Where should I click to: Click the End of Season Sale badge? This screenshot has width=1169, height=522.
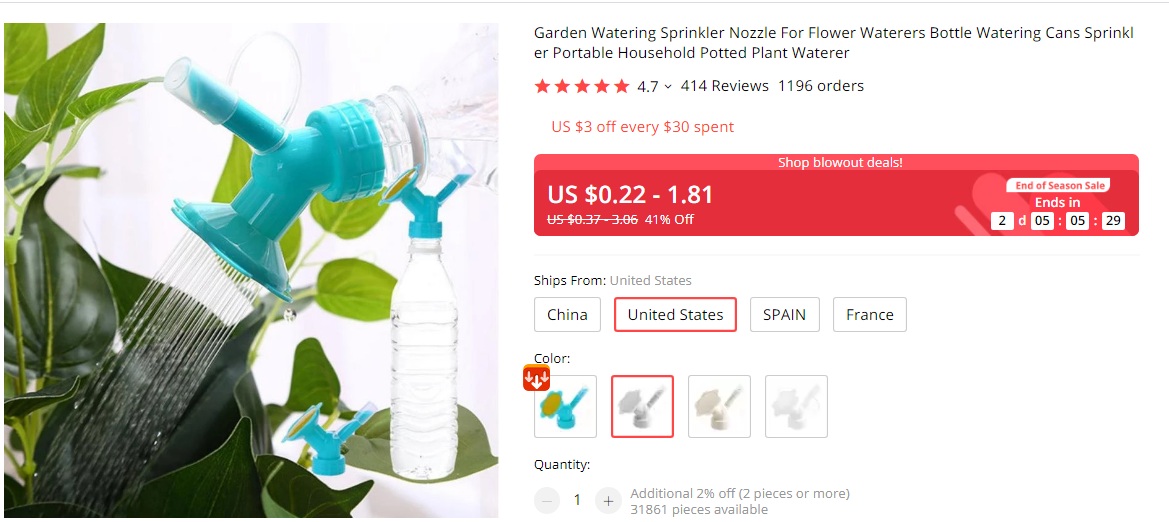pyautogui.click(x=1057, y=186)
